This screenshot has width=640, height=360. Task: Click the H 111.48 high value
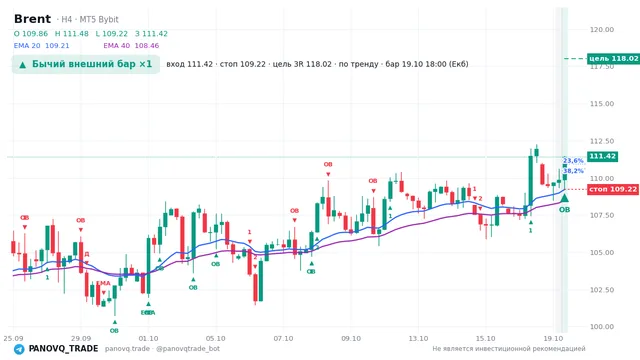pyautogui.click(x=71, y=34)
